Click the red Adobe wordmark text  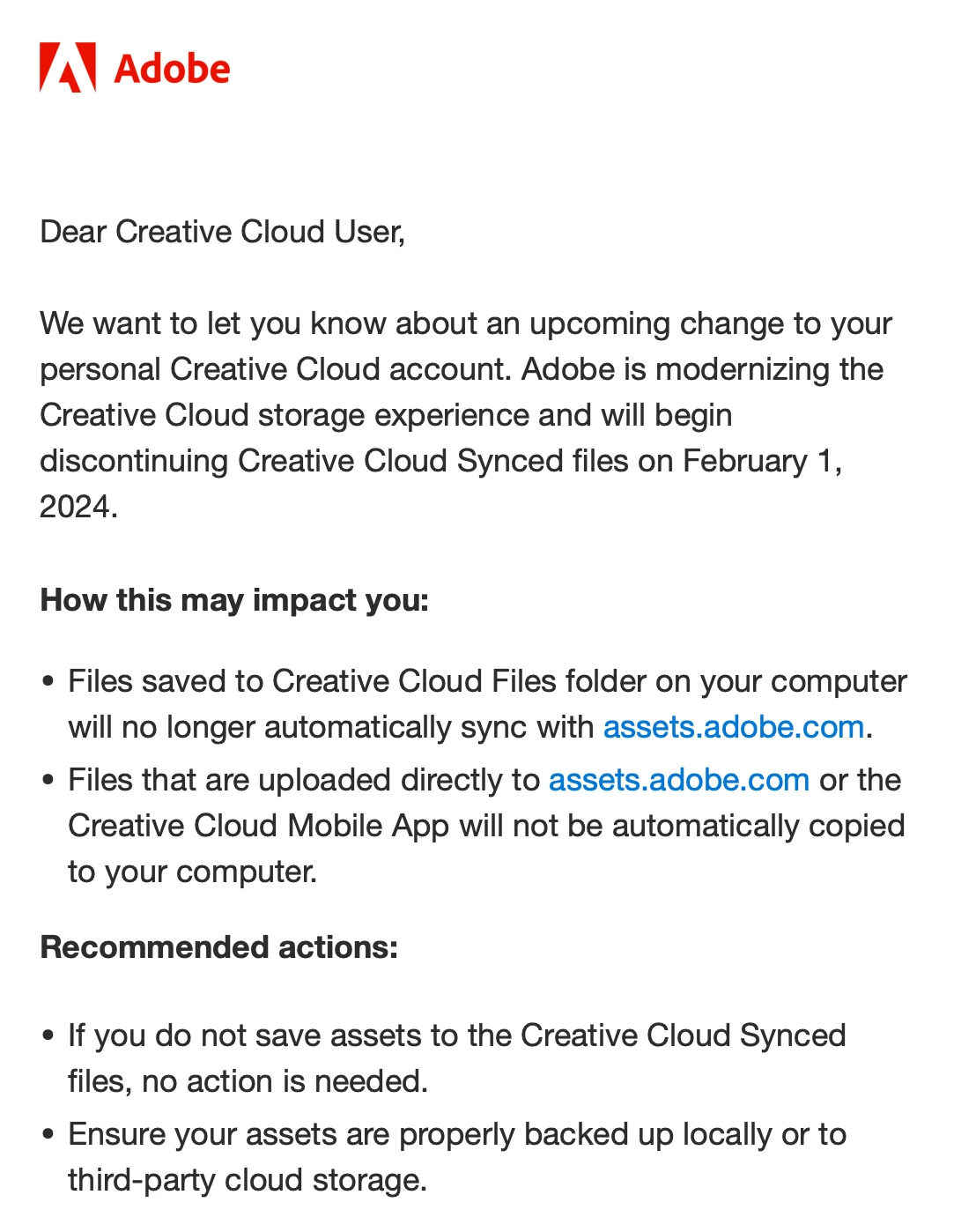point(172,69)
